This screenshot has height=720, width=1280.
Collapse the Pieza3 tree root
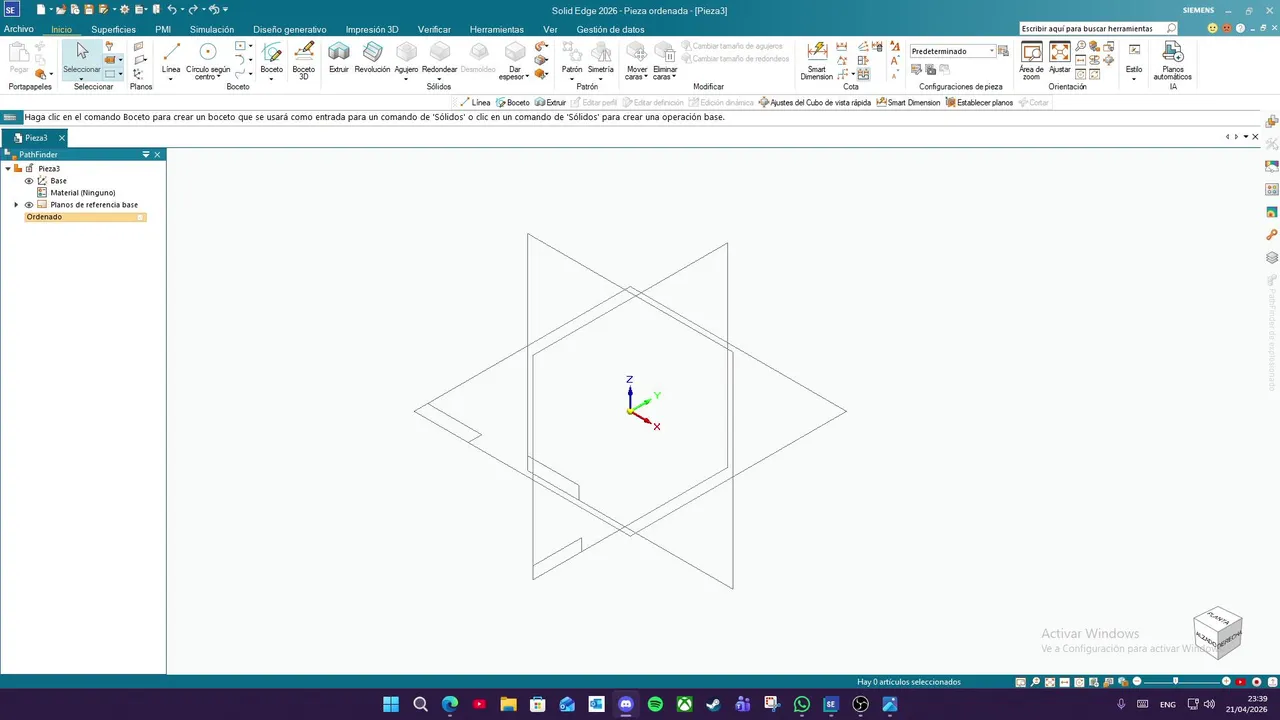coord(8,169)
